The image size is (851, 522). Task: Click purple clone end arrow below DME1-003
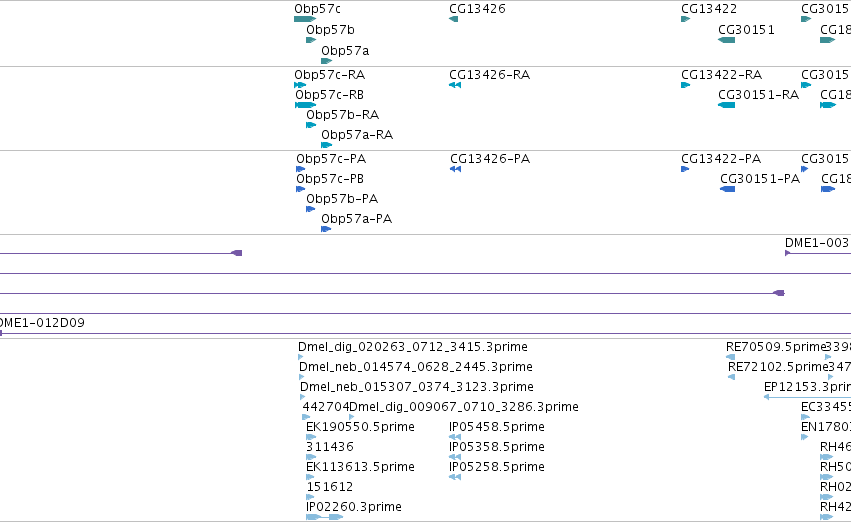tap(779, 293)
